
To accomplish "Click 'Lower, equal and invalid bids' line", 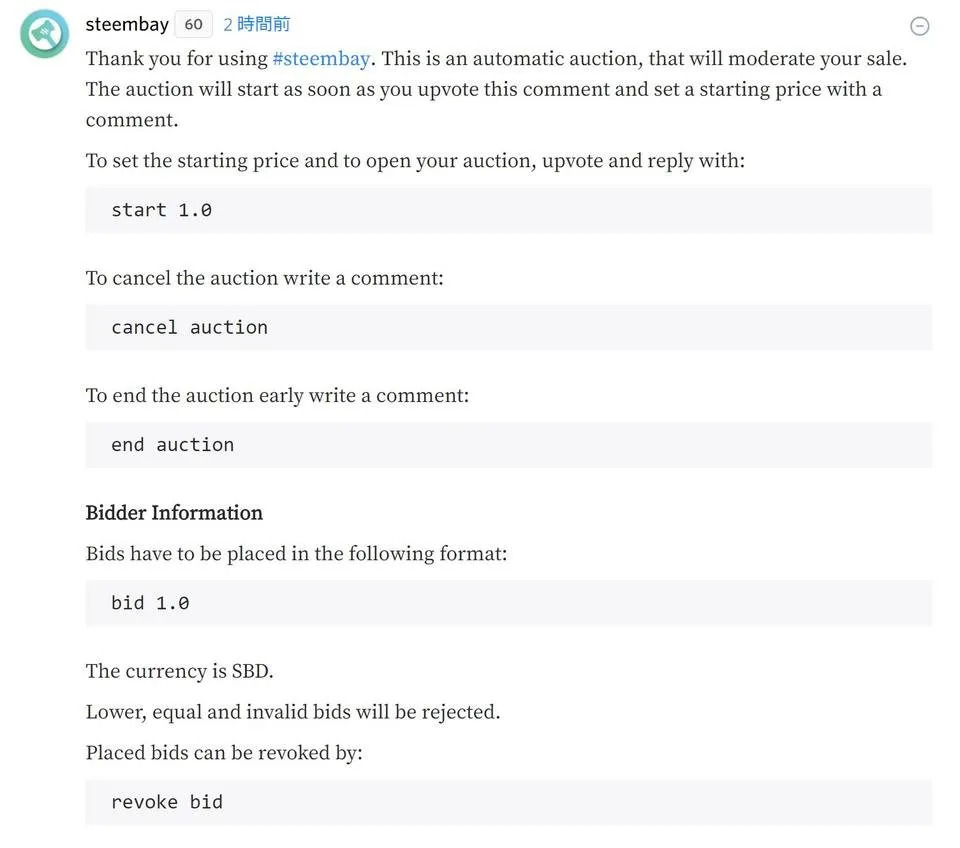I will coord(293,712).
